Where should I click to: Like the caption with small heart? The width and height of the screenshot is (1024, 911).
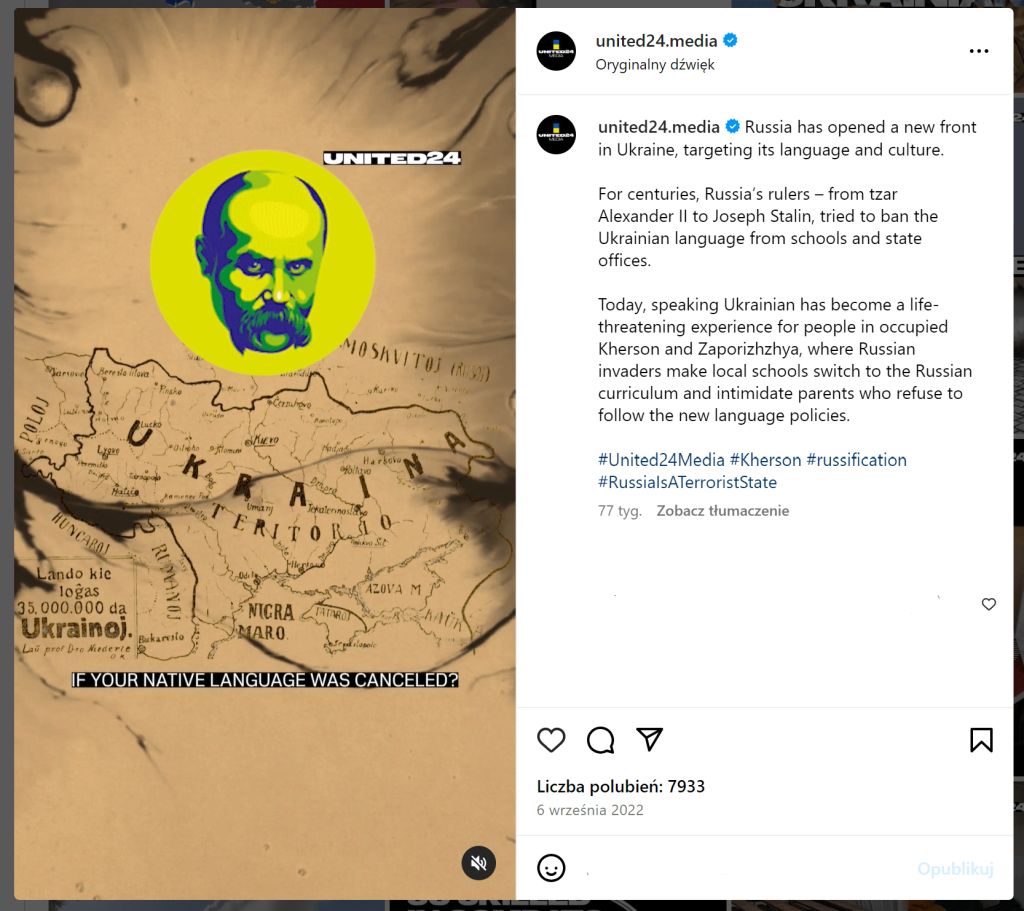coord(989,604)
